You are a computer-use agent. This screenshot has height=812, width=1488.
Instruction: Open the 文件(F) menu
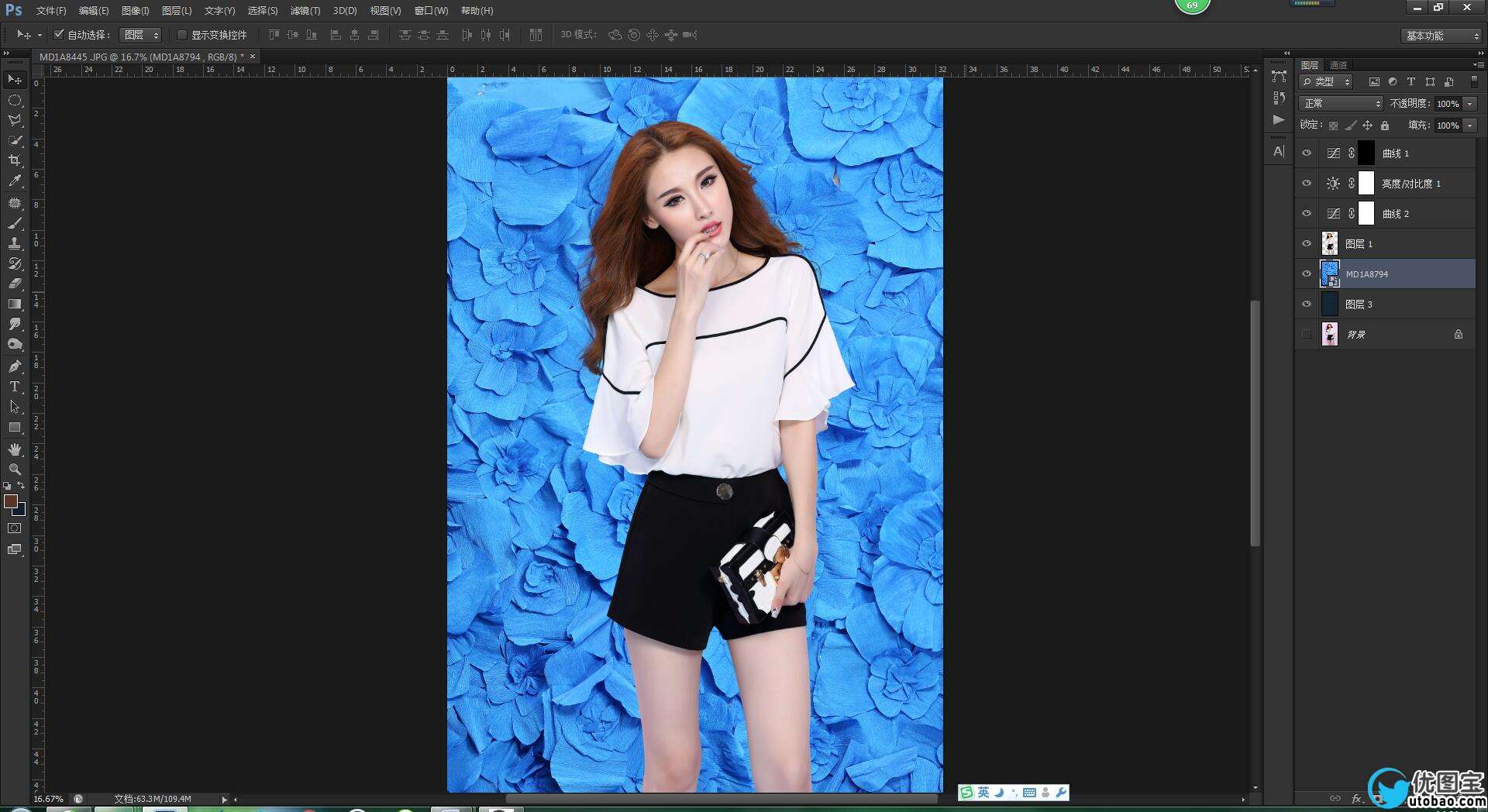[51, 11]
